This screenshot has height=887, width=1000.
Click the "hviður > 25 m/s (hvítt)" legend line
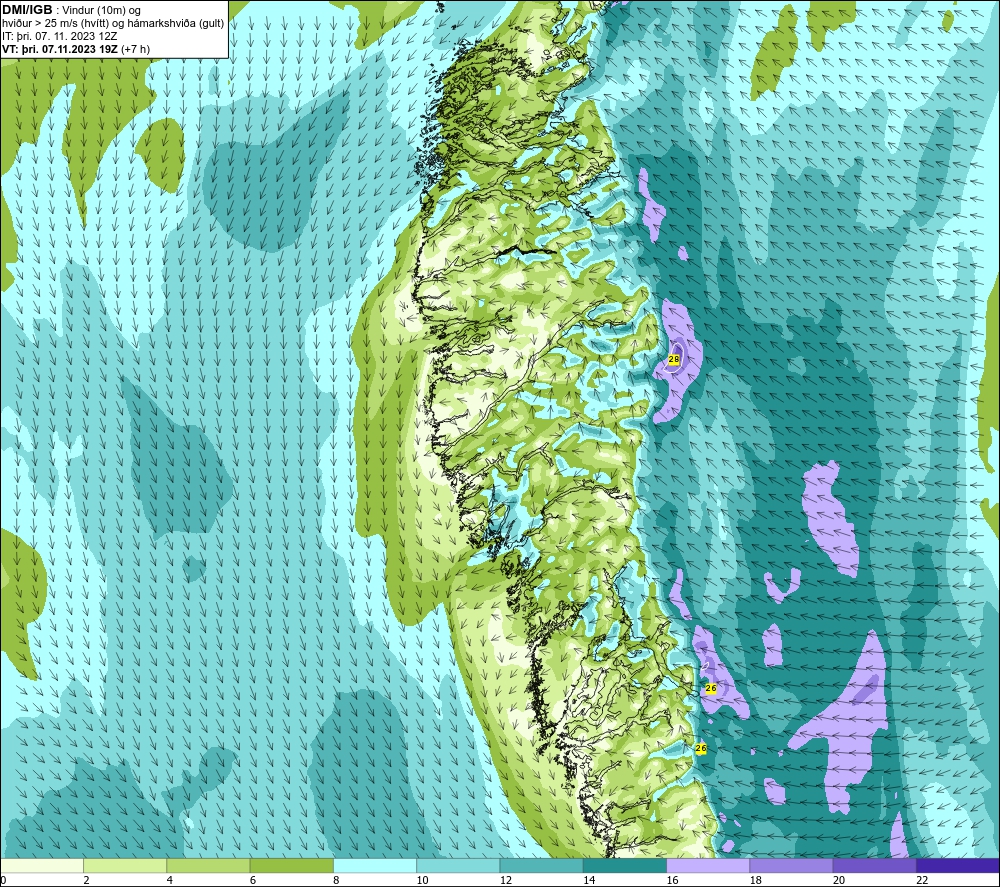coord(113,23)
